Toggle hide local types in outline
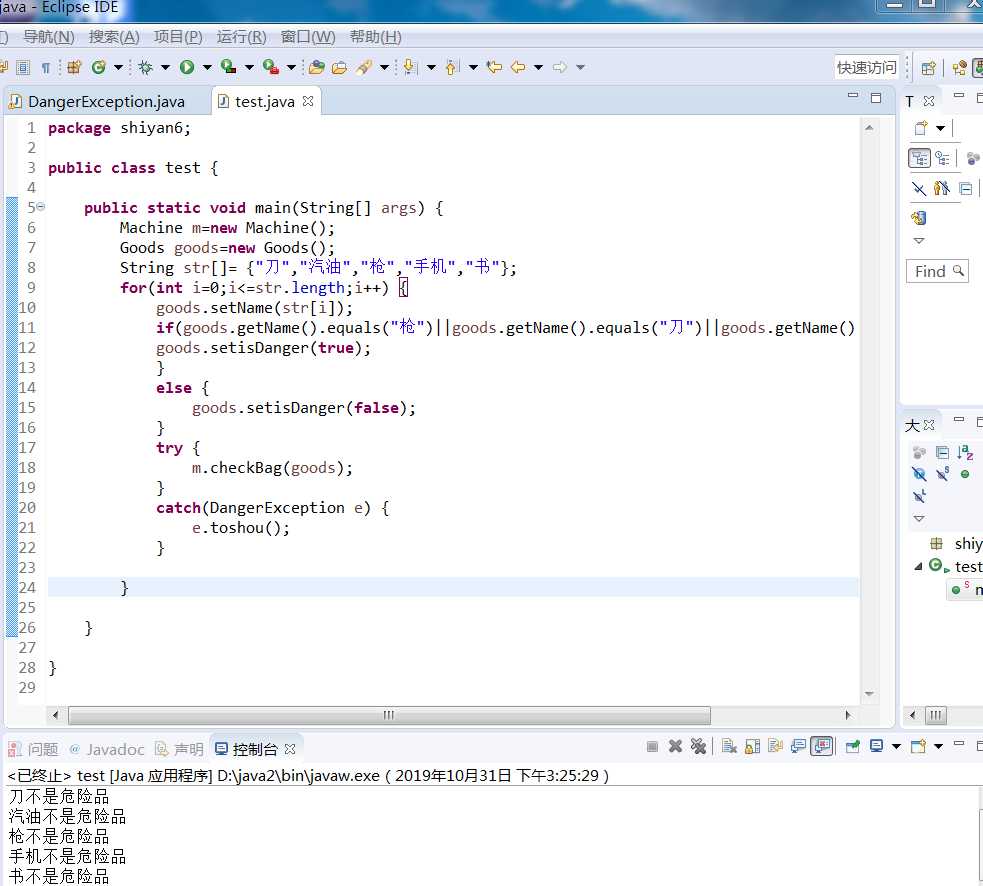 click(x=919, y=497)
